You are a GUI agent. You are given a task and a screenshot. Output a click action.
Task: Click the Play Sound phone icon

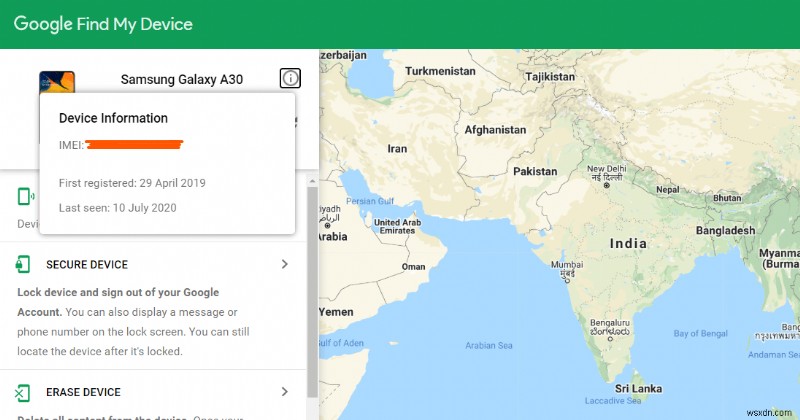coord(23,196)
